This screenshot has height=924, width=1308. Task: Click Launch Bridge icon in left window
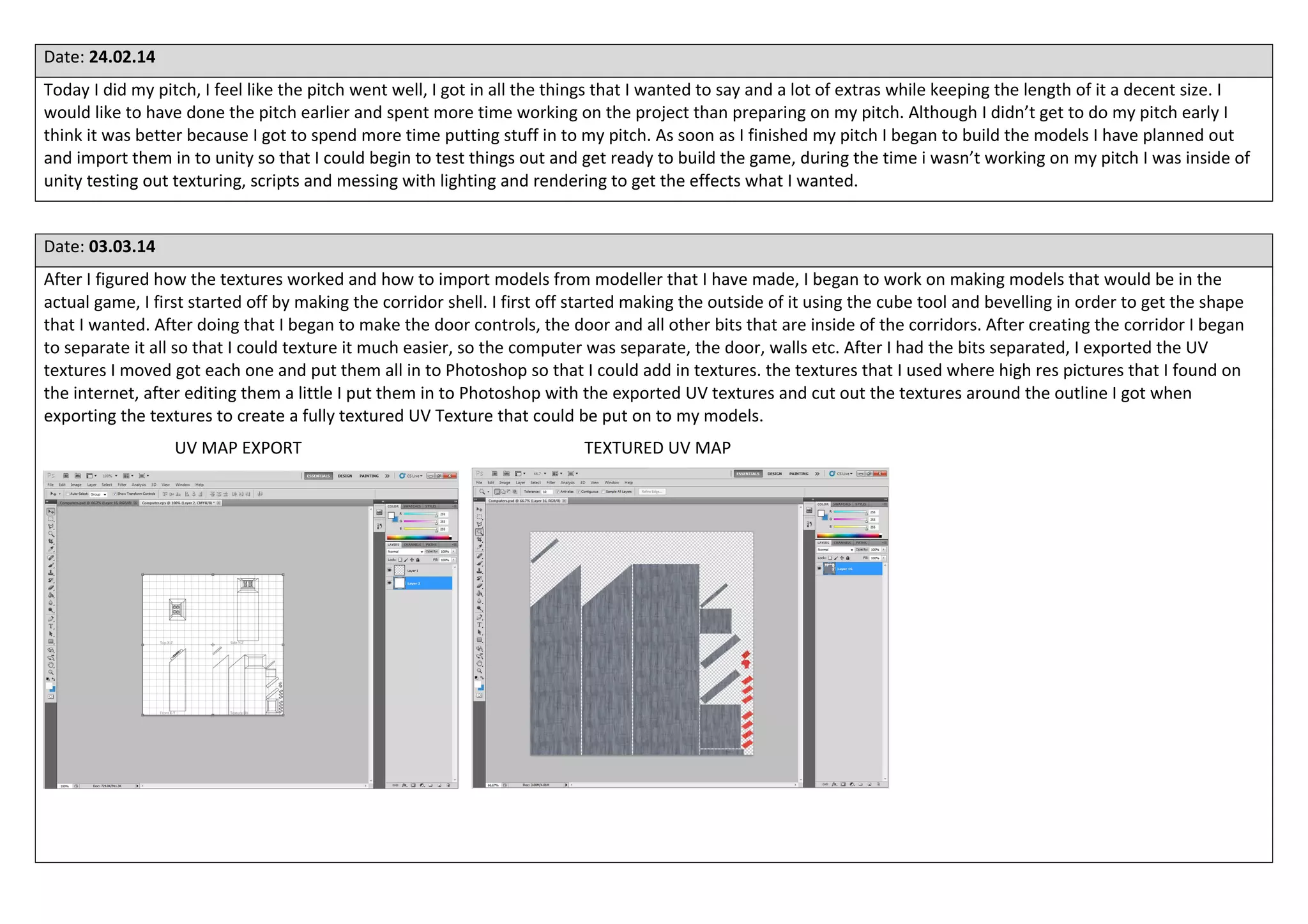click(65, 476)
